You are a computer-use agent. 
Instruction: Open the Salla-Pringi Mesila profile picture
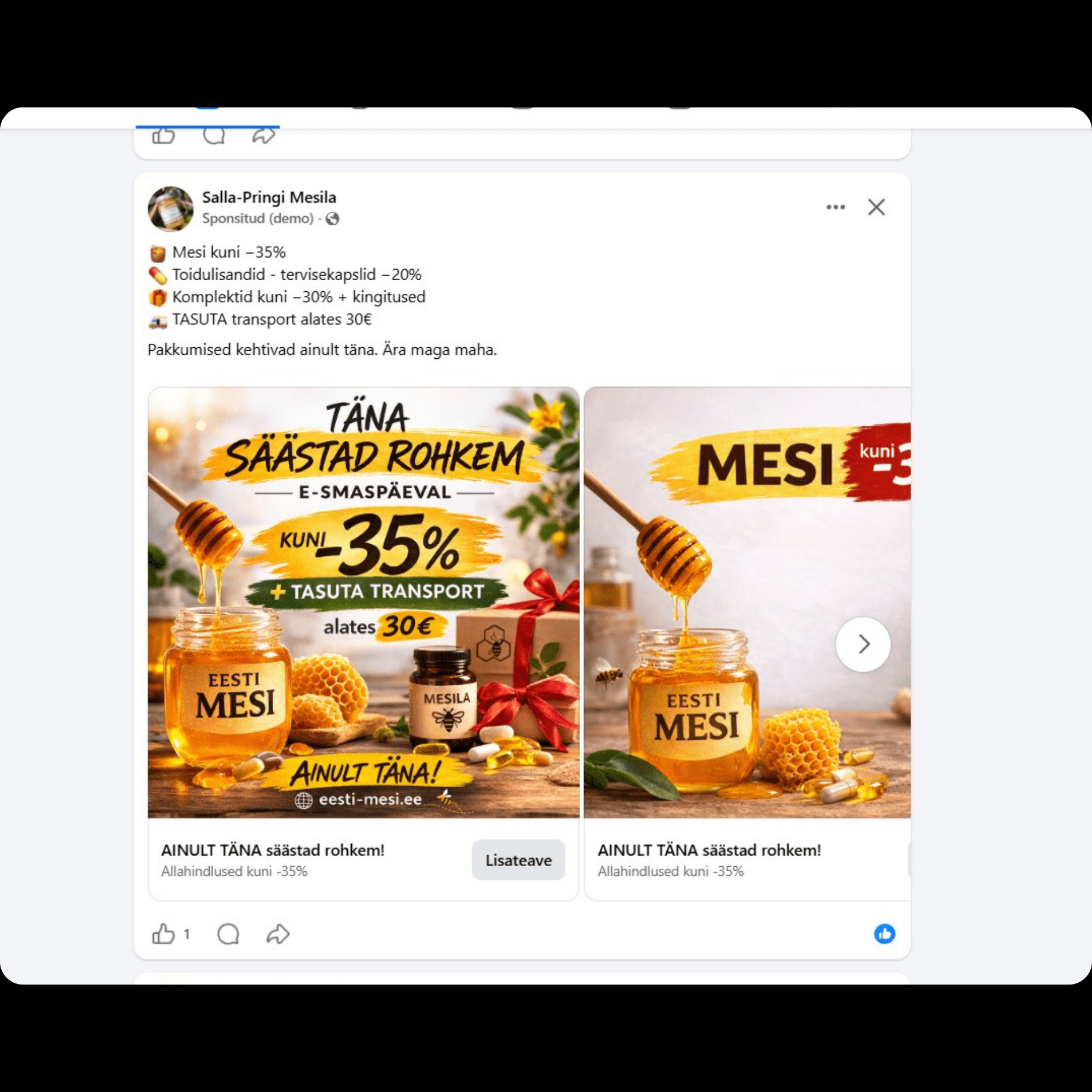point(170,209)
